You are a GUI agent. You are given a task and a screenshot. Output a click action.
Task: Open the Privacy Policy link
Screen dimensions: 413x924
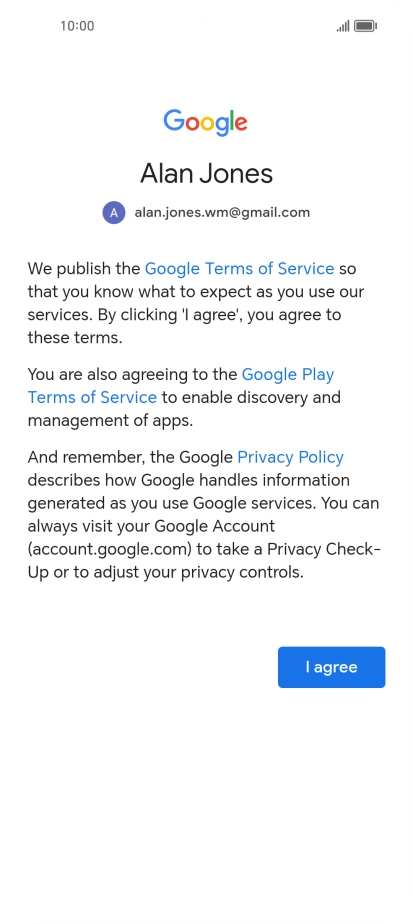(290, 457)
